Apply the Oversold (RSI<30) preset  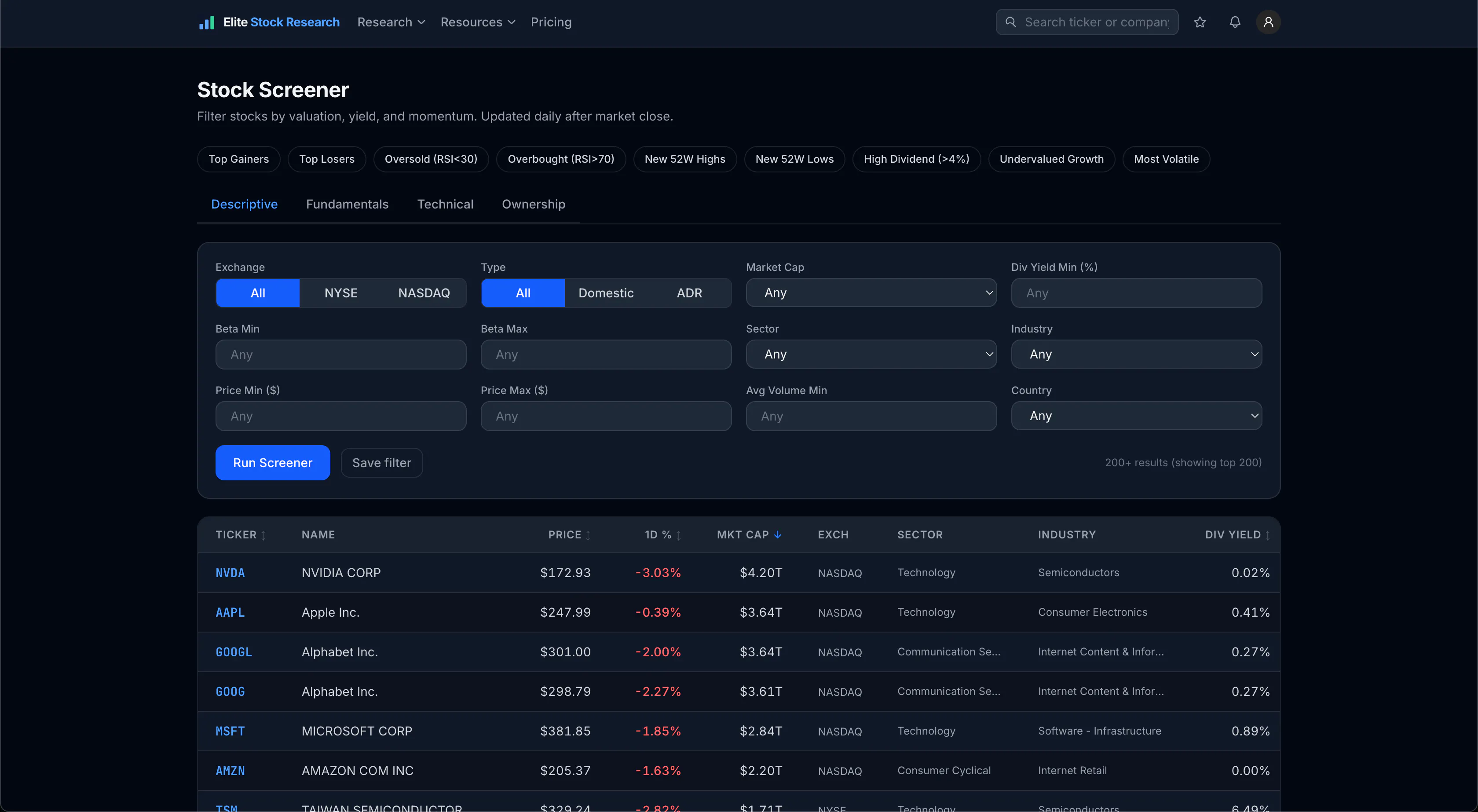click(431, 159)
